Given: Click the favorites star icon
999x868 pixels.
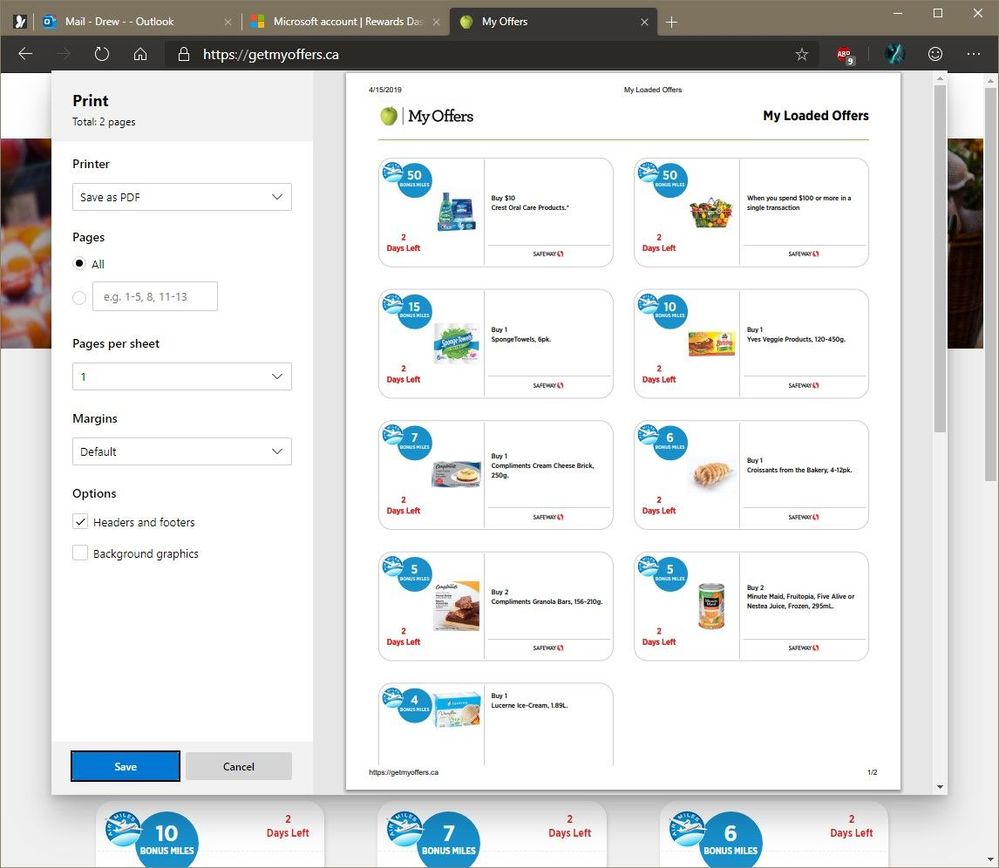Looking at the screenshot, I should pyautogui.click(x=801, y=54).
